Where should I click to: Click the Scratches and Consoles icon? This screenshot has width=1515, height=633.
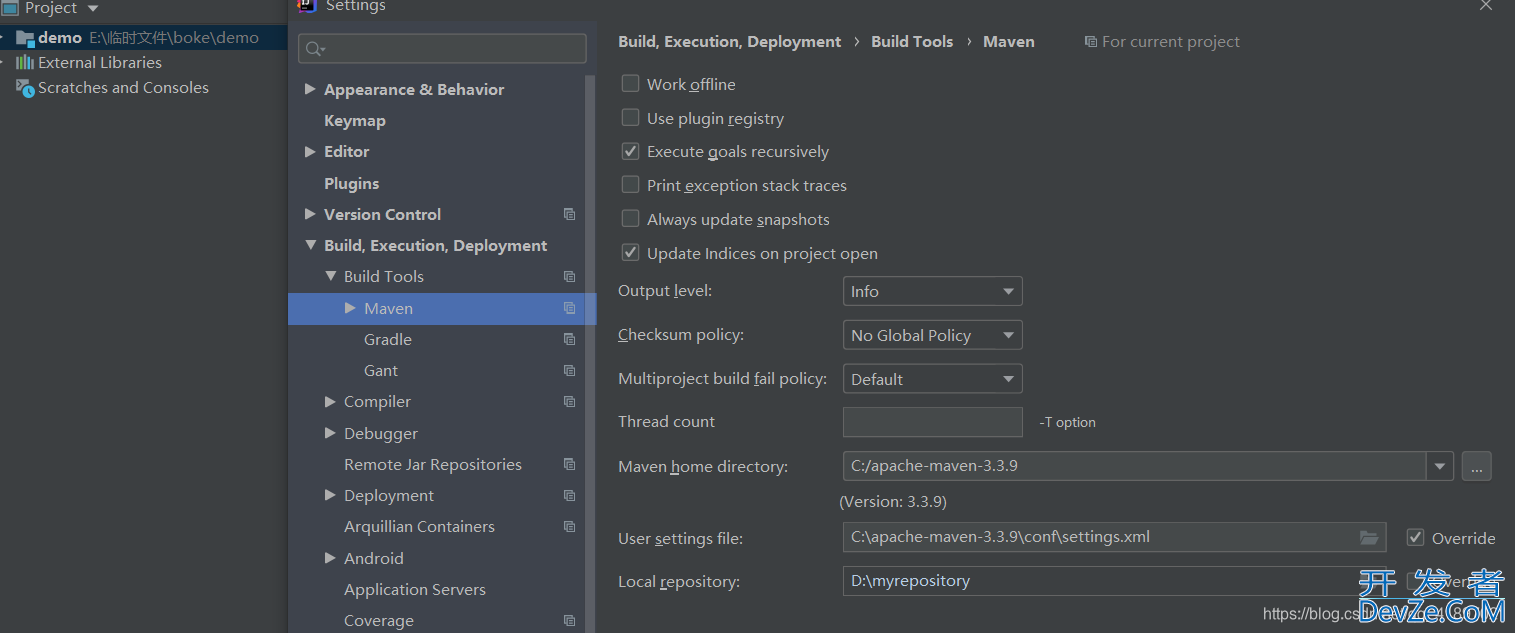point(25,88)
